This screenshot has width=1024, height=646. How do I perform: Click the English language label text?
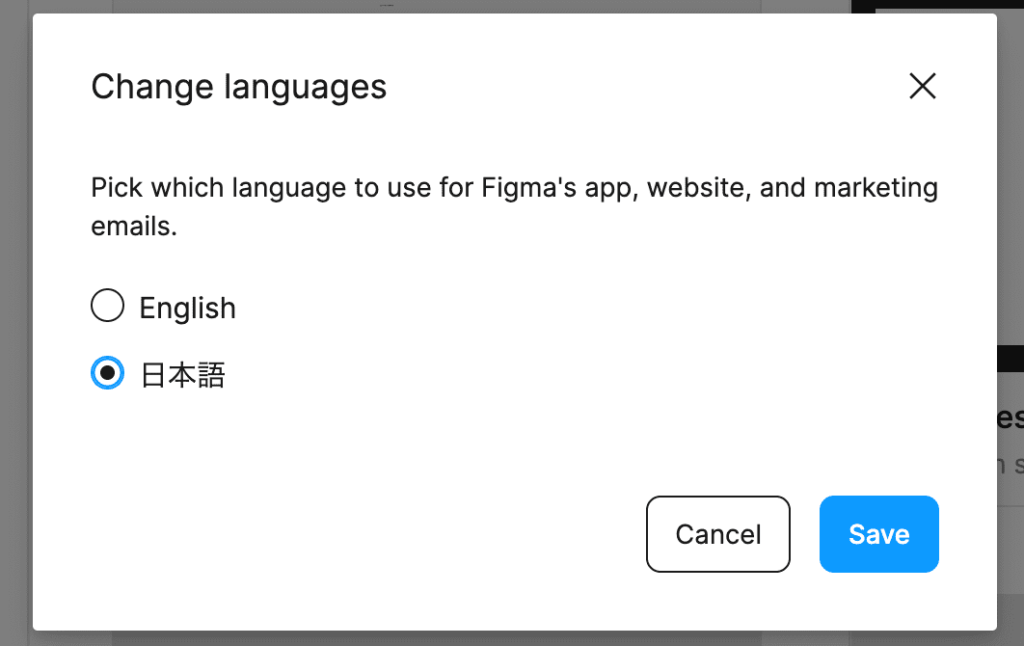[x=187, y=308]
